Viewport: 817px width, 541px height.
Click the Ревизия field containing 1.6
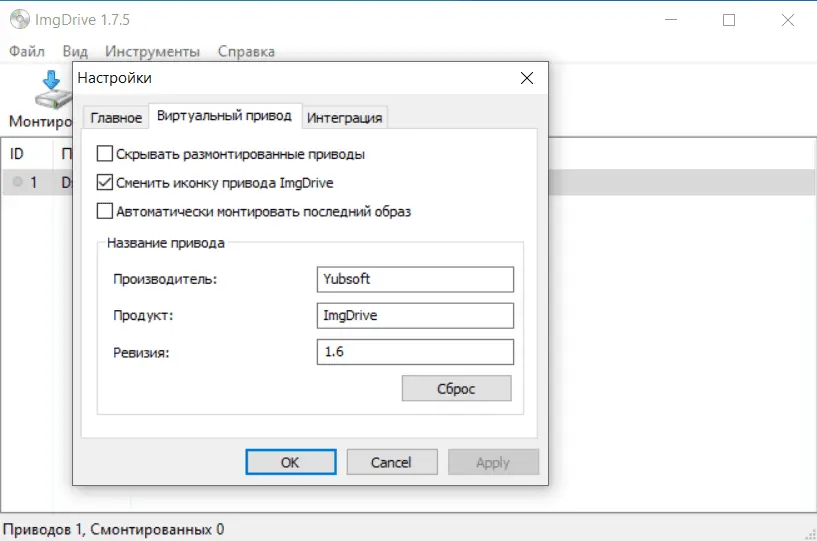point(414,352)
